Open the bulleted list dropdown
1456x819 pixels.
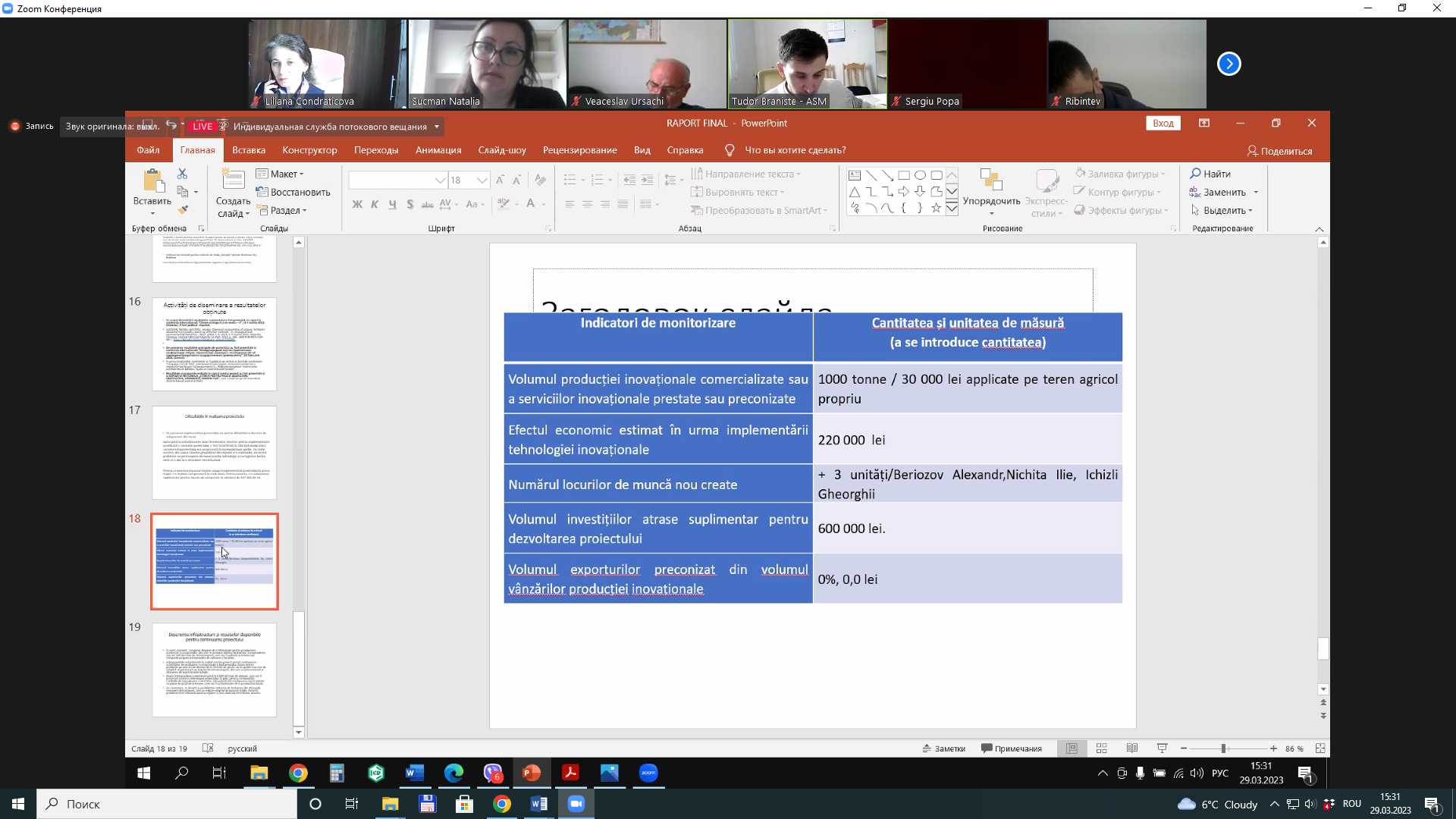click(x=582, y=180)
